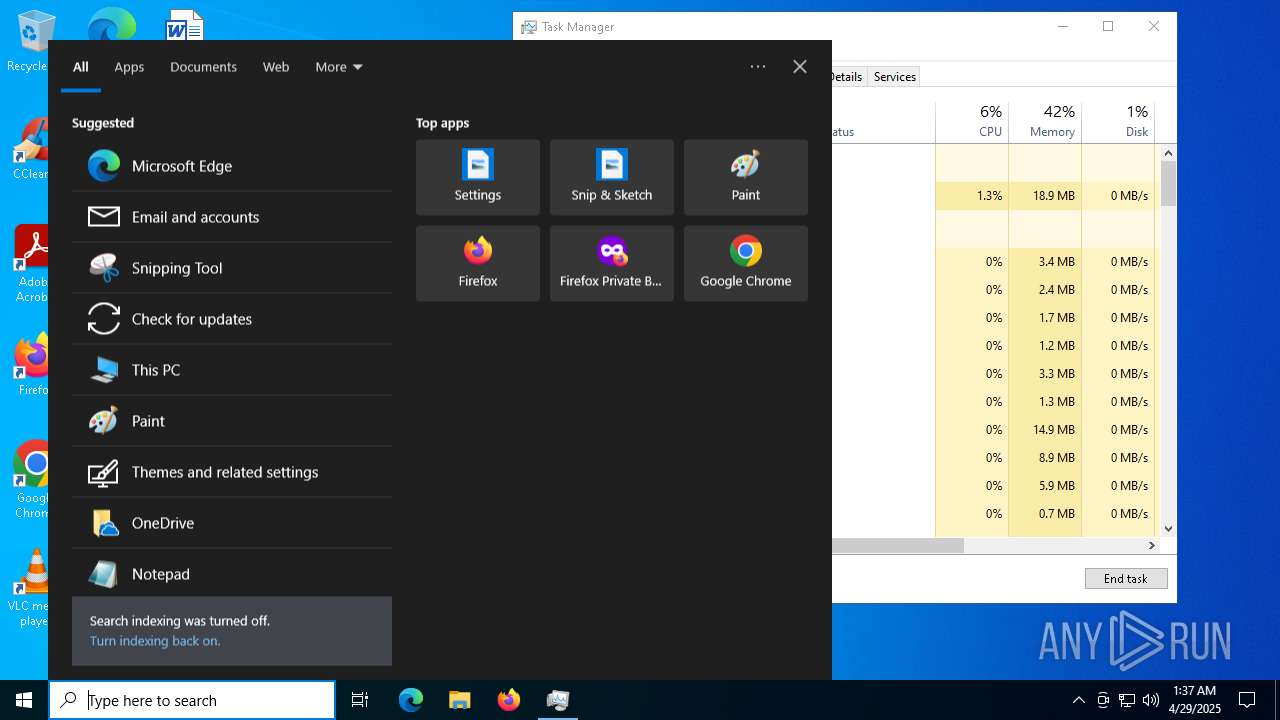
Task: Open the search options ellipsis menu
Action: click(x=758, y=67)
